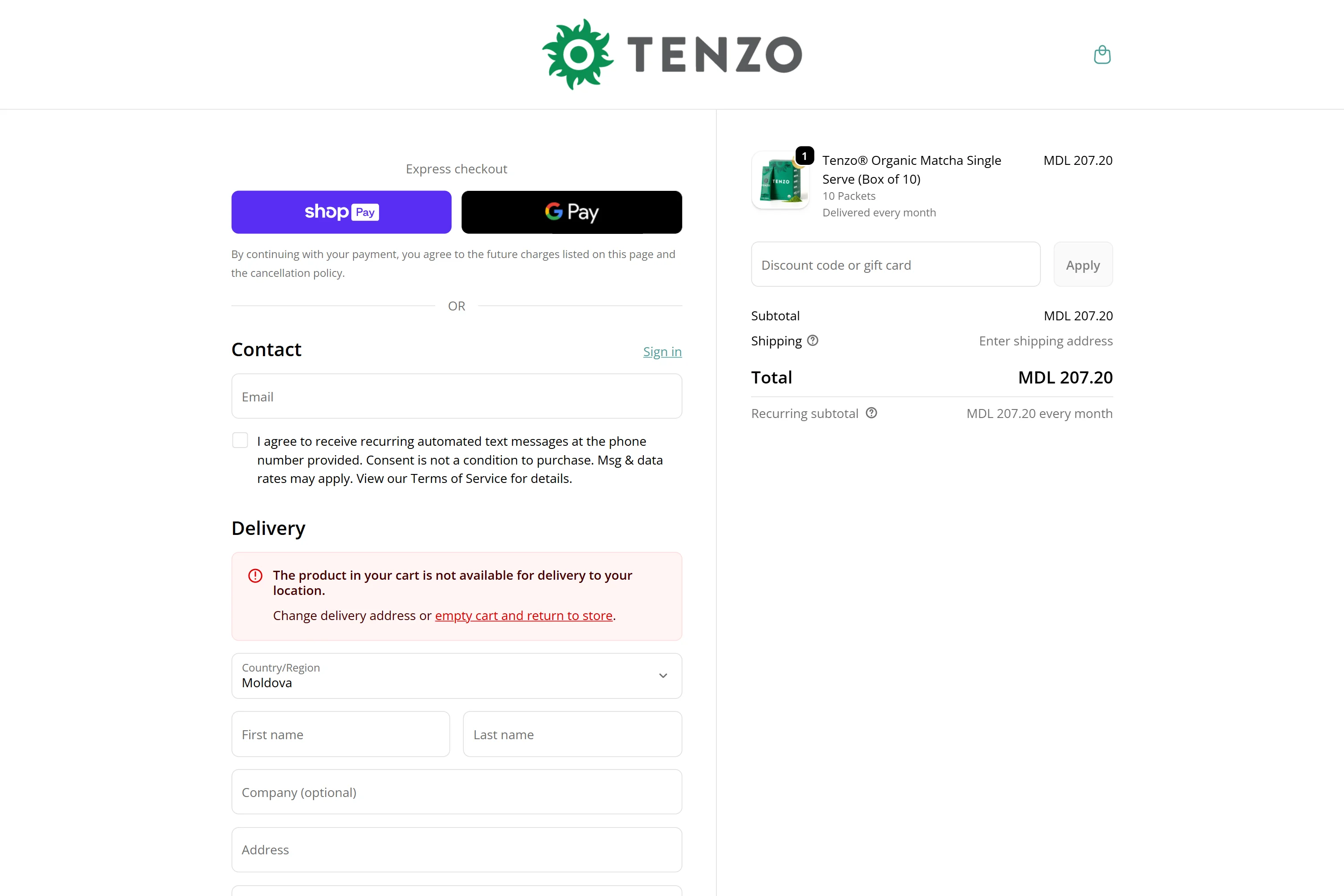Open the shopping bag cart icon
This screenshot has height=896, width=1344.
pyautogui.click(x=1102, y=55)
